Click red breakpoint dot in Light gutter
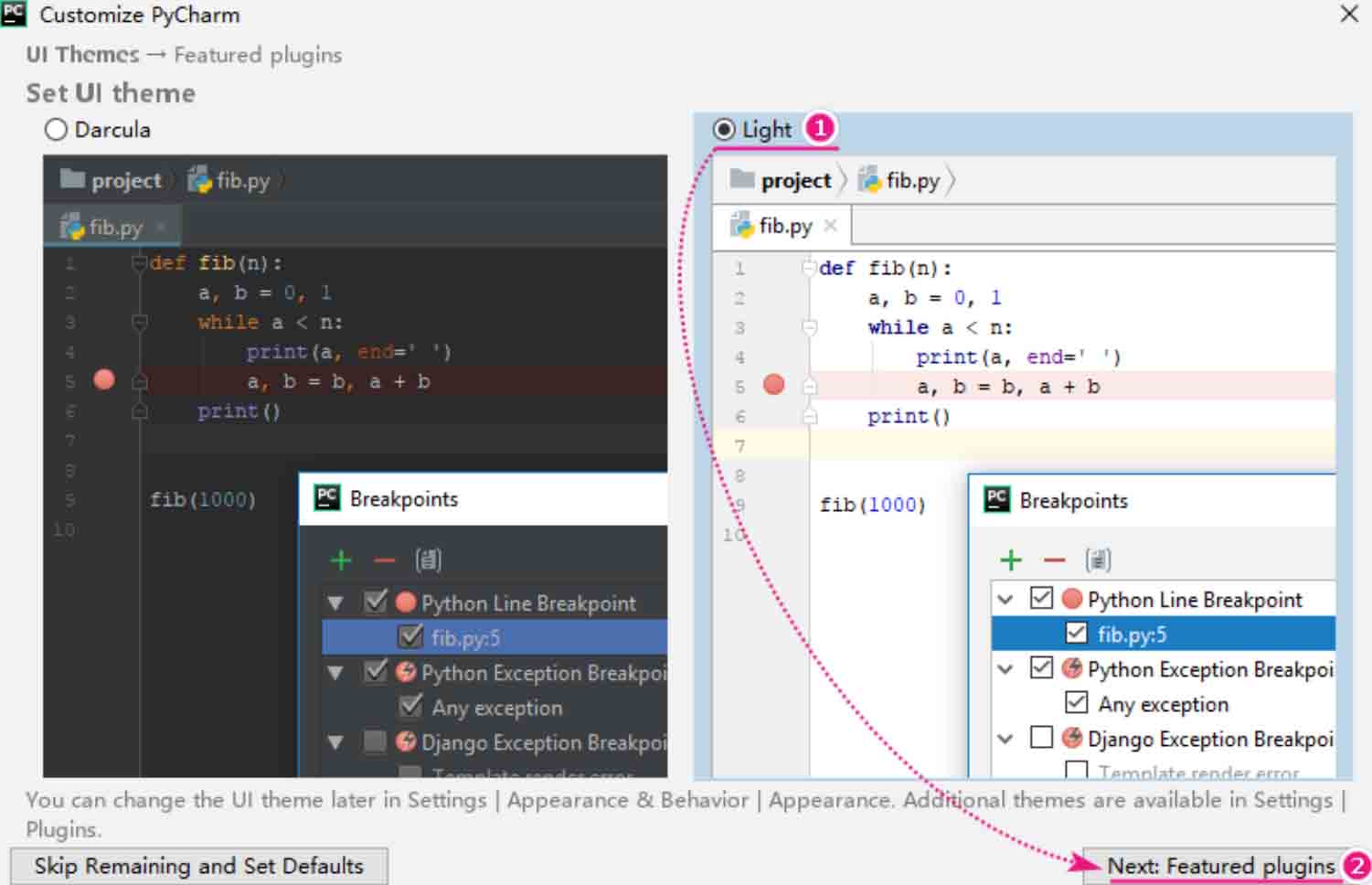Viewport: 1372px width, 885px height. pyautogui.click(x=774, y=384)
